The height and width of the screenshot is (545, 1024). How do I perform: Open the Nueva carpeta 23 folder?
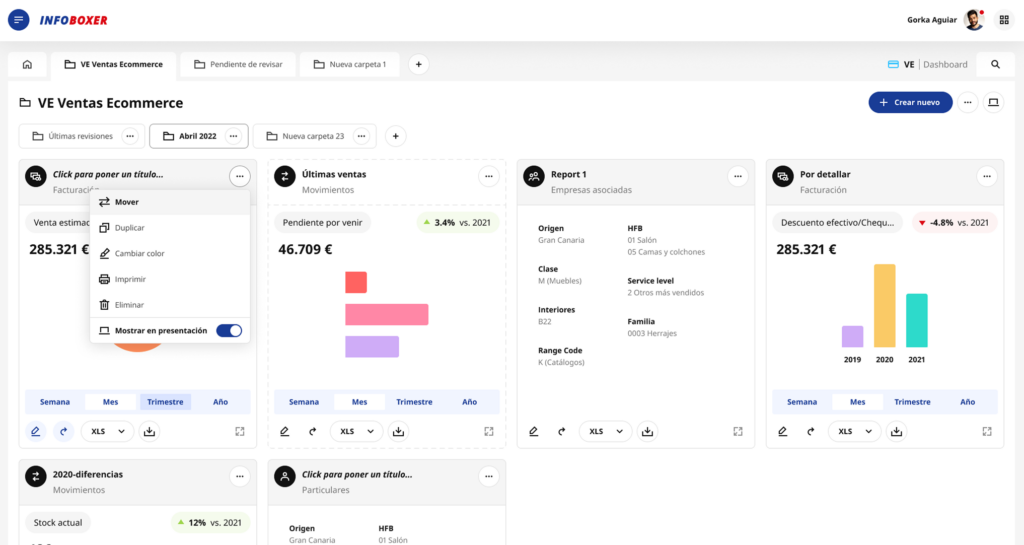pos(303,136)
